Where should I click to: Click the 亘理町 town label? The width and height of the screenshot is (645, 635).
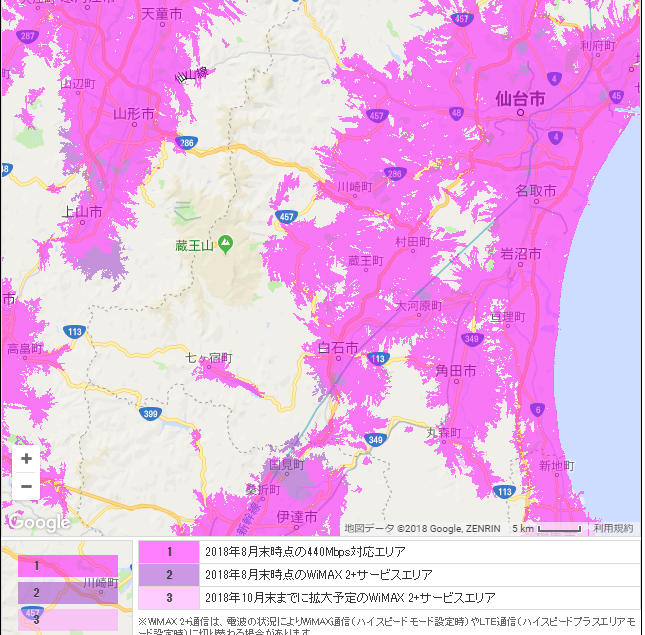[508, 317]
